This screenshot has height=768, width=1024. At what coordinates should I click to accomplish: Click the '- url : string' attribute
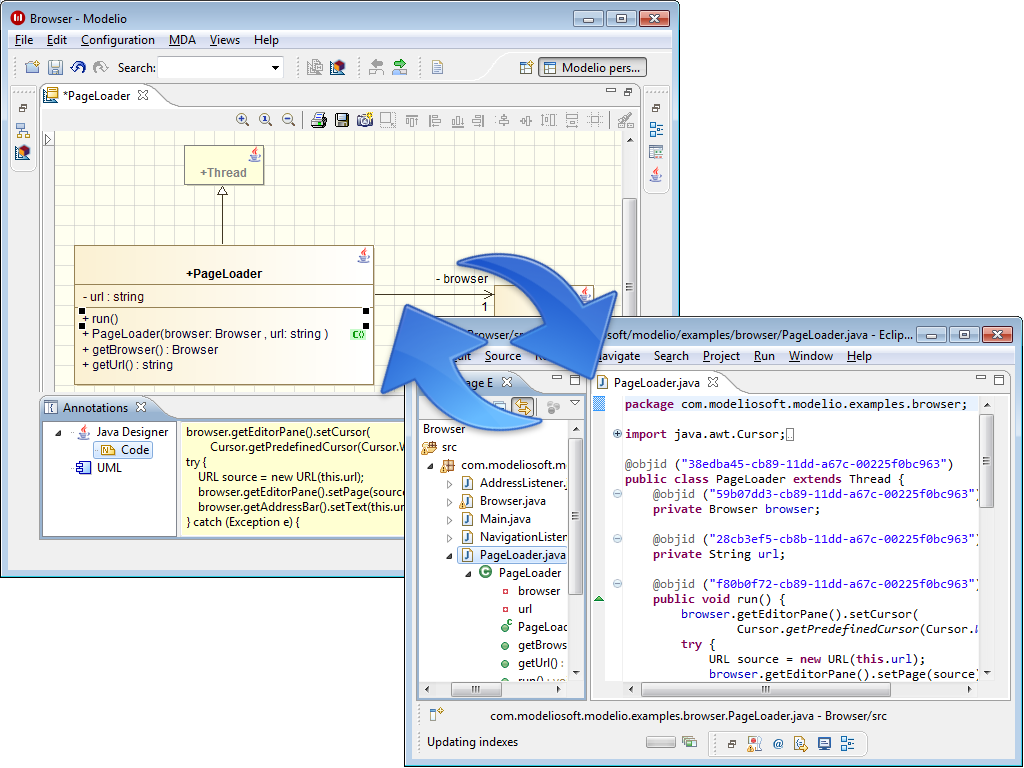[x=113, y=296]
